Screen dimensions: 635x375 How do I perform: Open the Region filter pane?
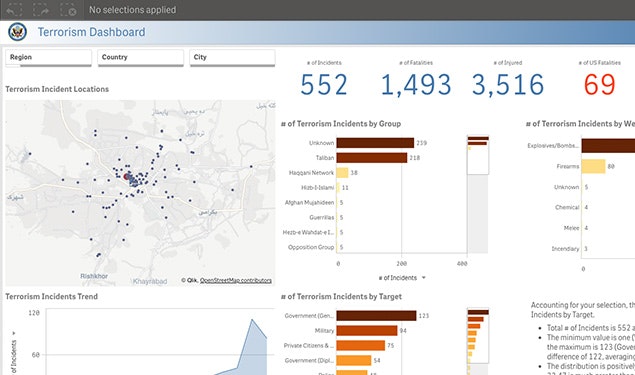click(48, 58)
